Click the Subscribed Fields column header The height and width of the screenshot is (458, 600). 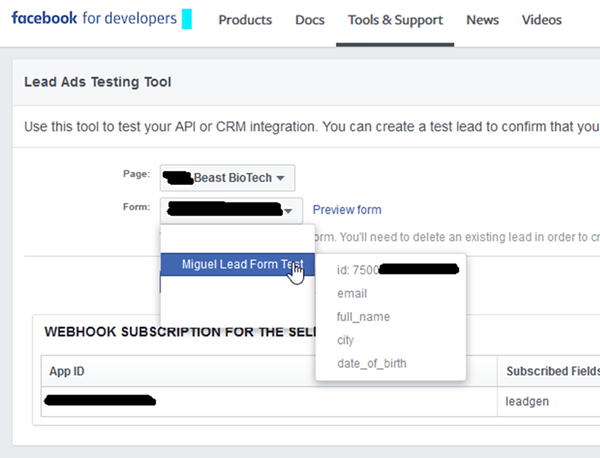[551, 370]
